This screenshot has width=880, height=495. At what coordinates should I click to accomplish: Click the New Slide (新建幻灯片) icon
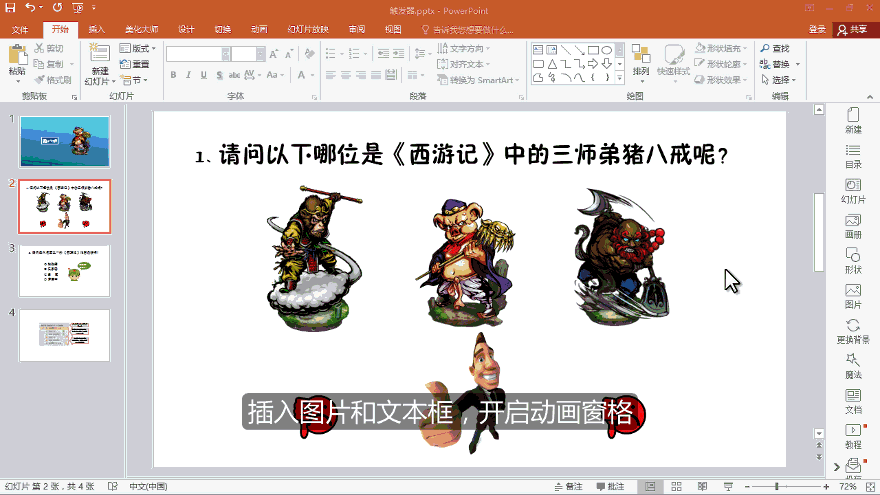[99, 54]
